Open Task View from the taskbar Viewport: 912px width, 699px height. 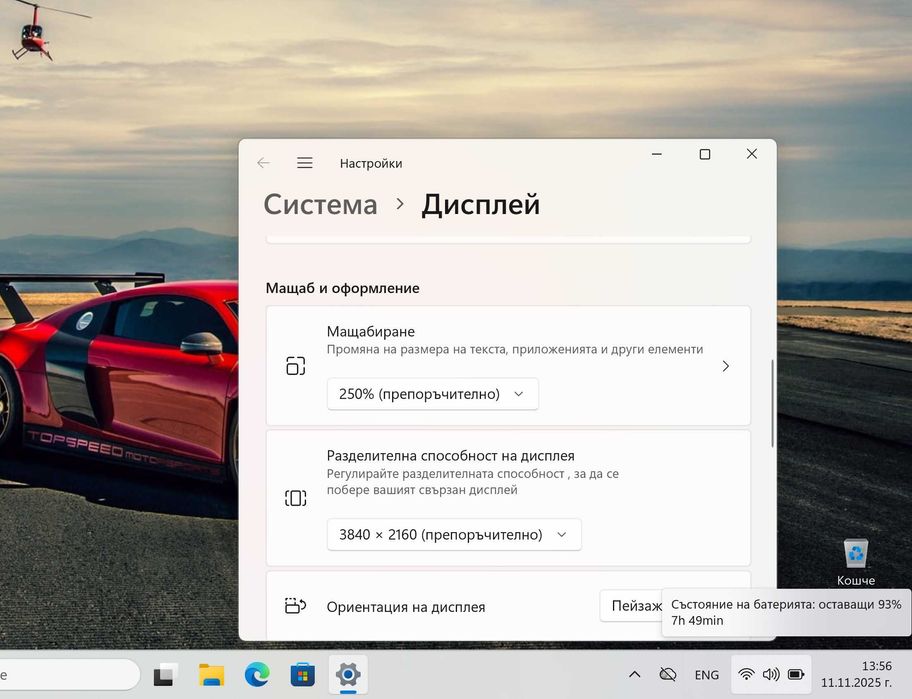166,675
